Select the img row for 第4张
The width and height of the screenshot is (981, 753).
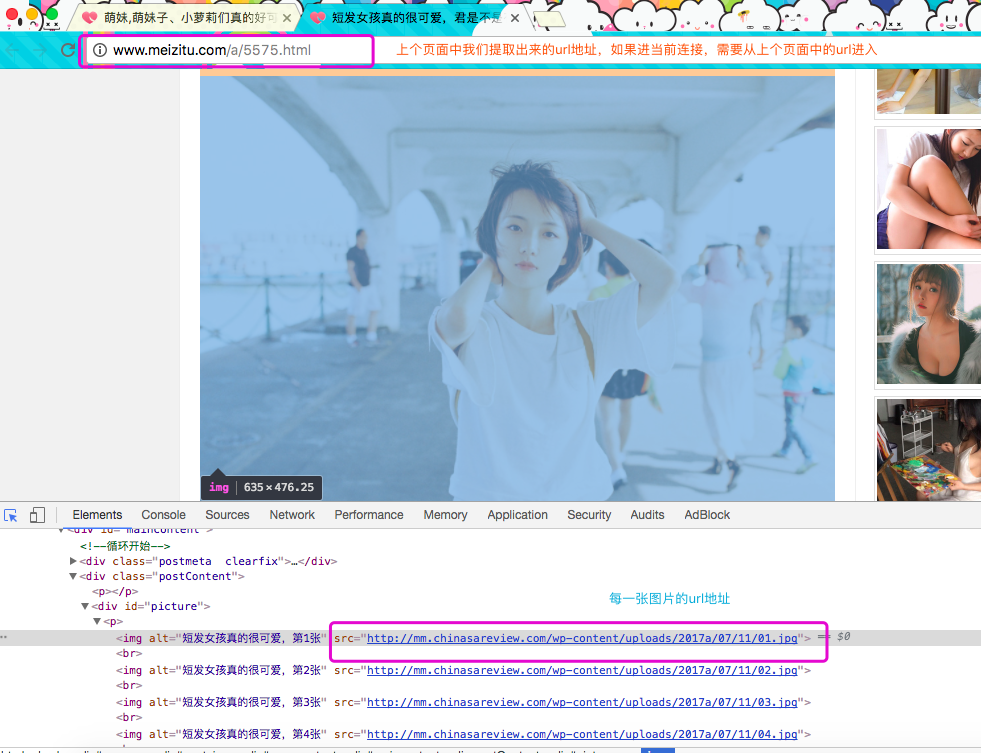coord(464,734)
